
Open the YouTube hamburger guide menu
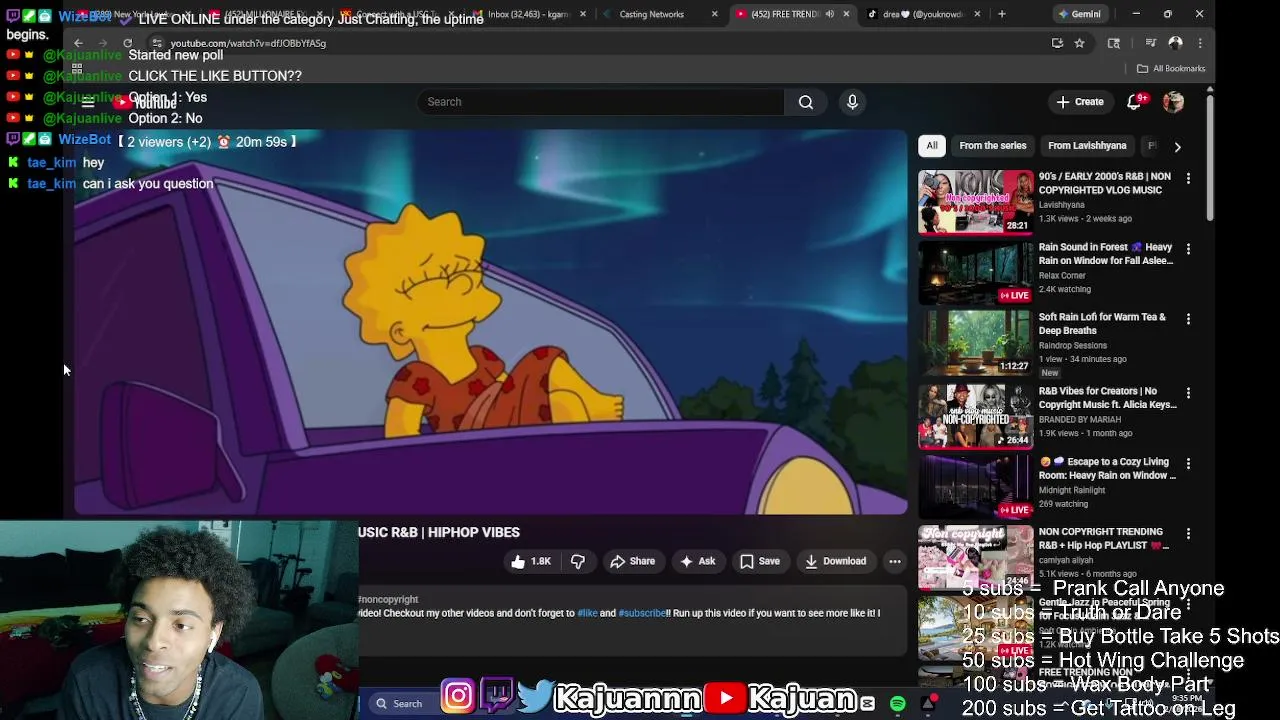[88, 102]
